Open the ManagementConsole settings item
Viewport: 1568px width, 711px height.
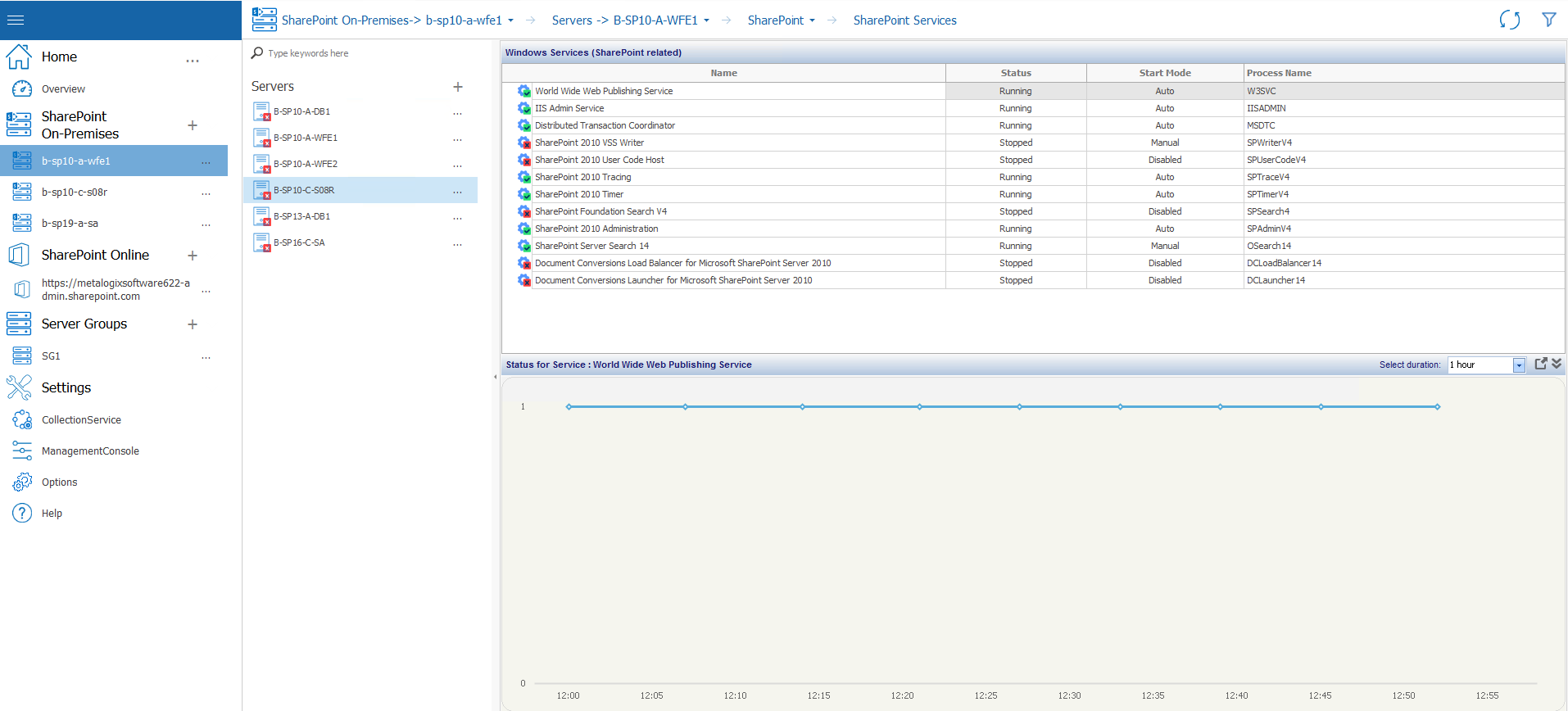pos(90,451)
